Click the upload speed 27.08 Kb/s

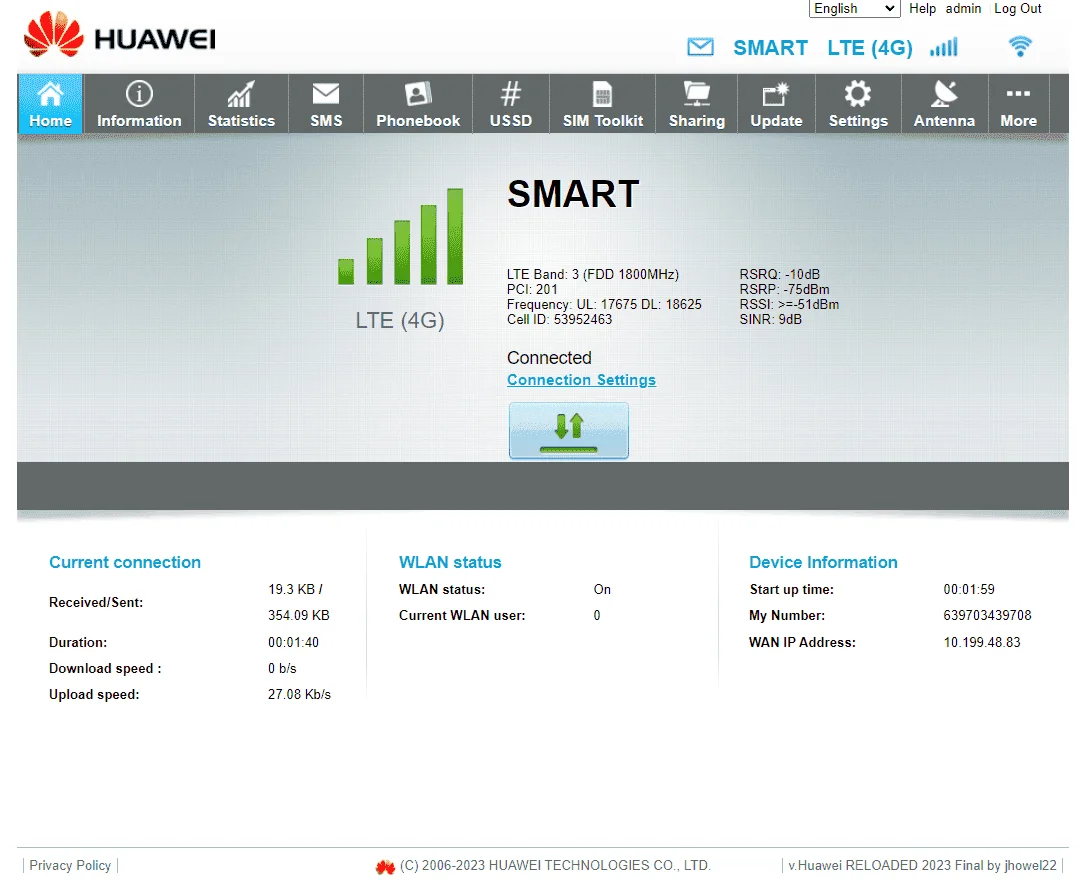point(299,694)
